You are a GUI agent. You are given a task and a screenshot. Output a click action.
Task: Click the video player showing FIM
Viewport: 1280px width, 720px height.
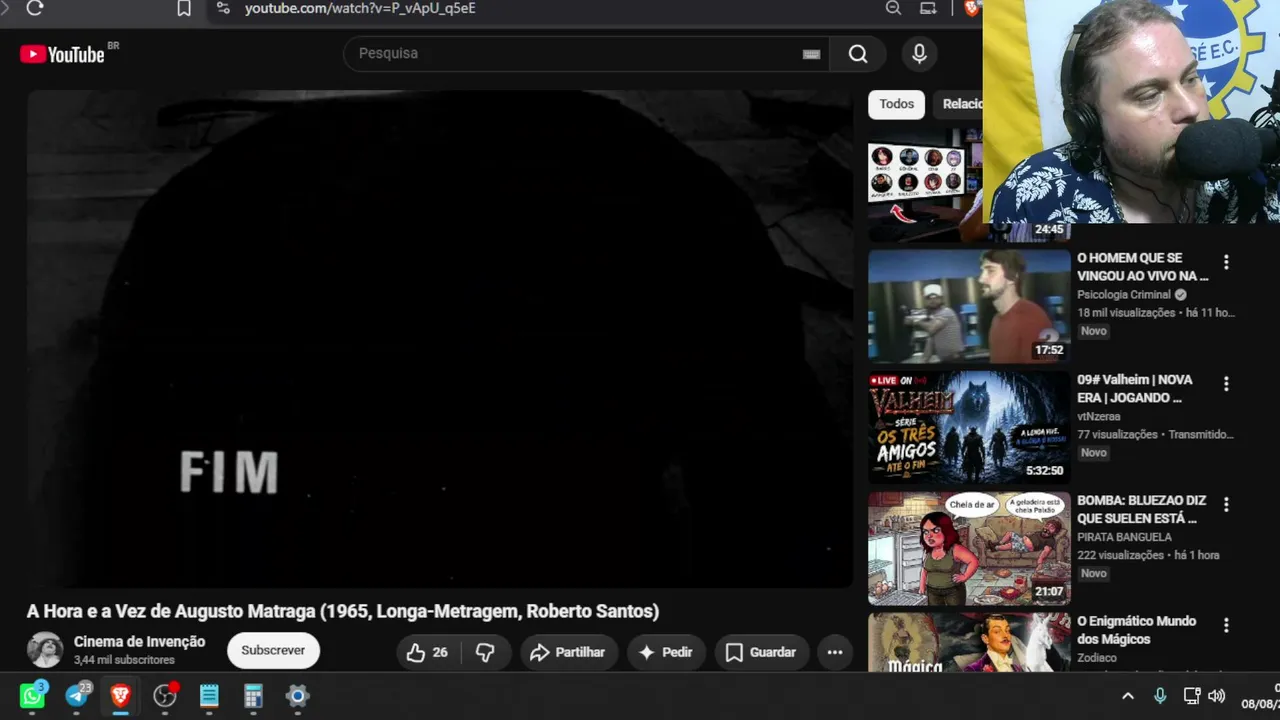point(440,339)
